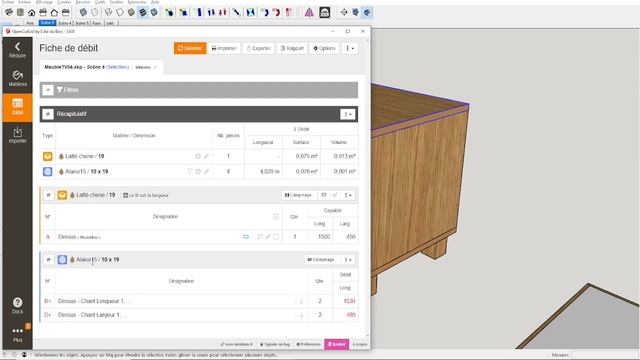Expand the Filtres section
The image size is (640, 360).
[x=48, y=90]
